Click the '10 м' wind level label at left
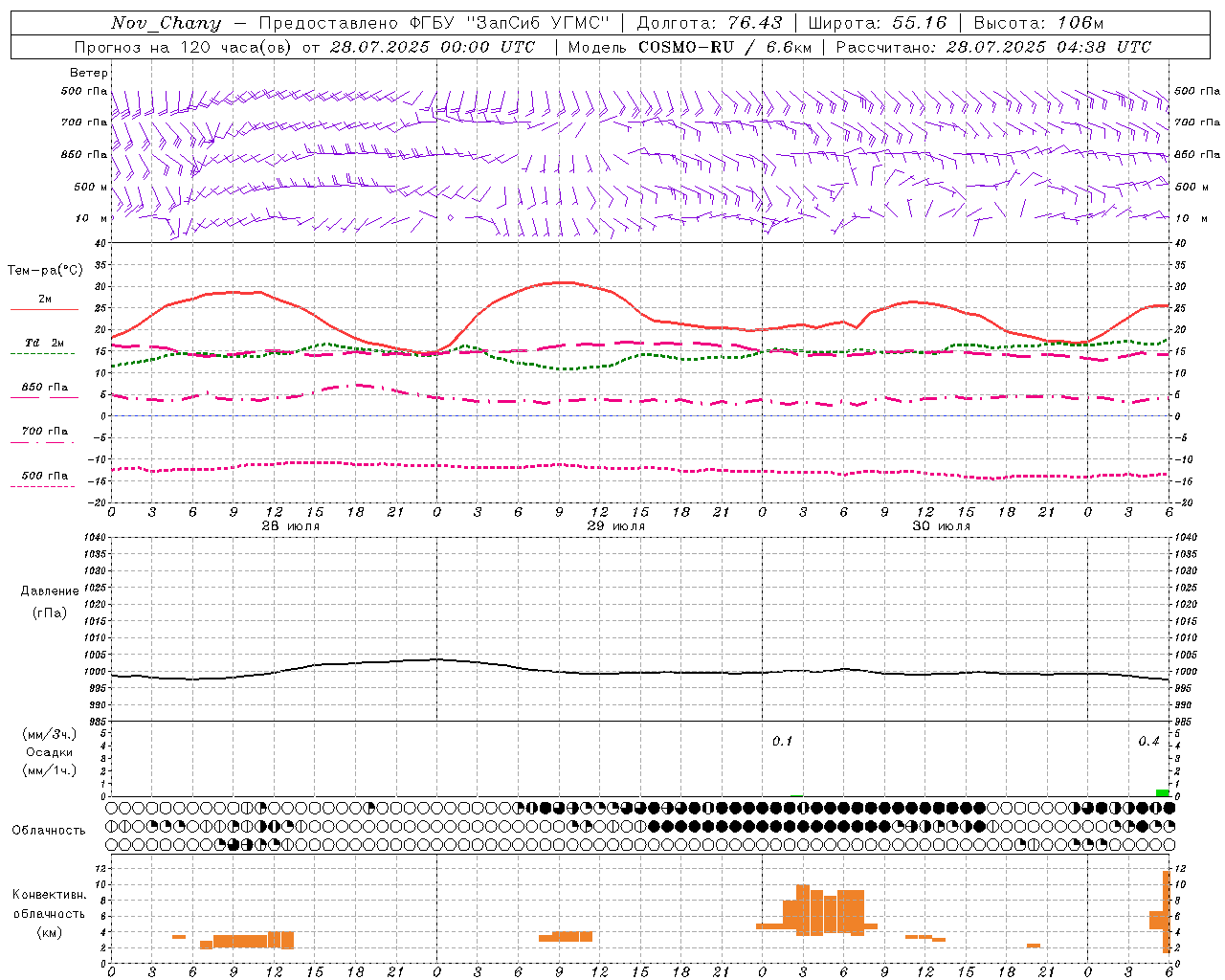Image resolution: width=1225 pixels, height=980 pixels. pos(92,218)
